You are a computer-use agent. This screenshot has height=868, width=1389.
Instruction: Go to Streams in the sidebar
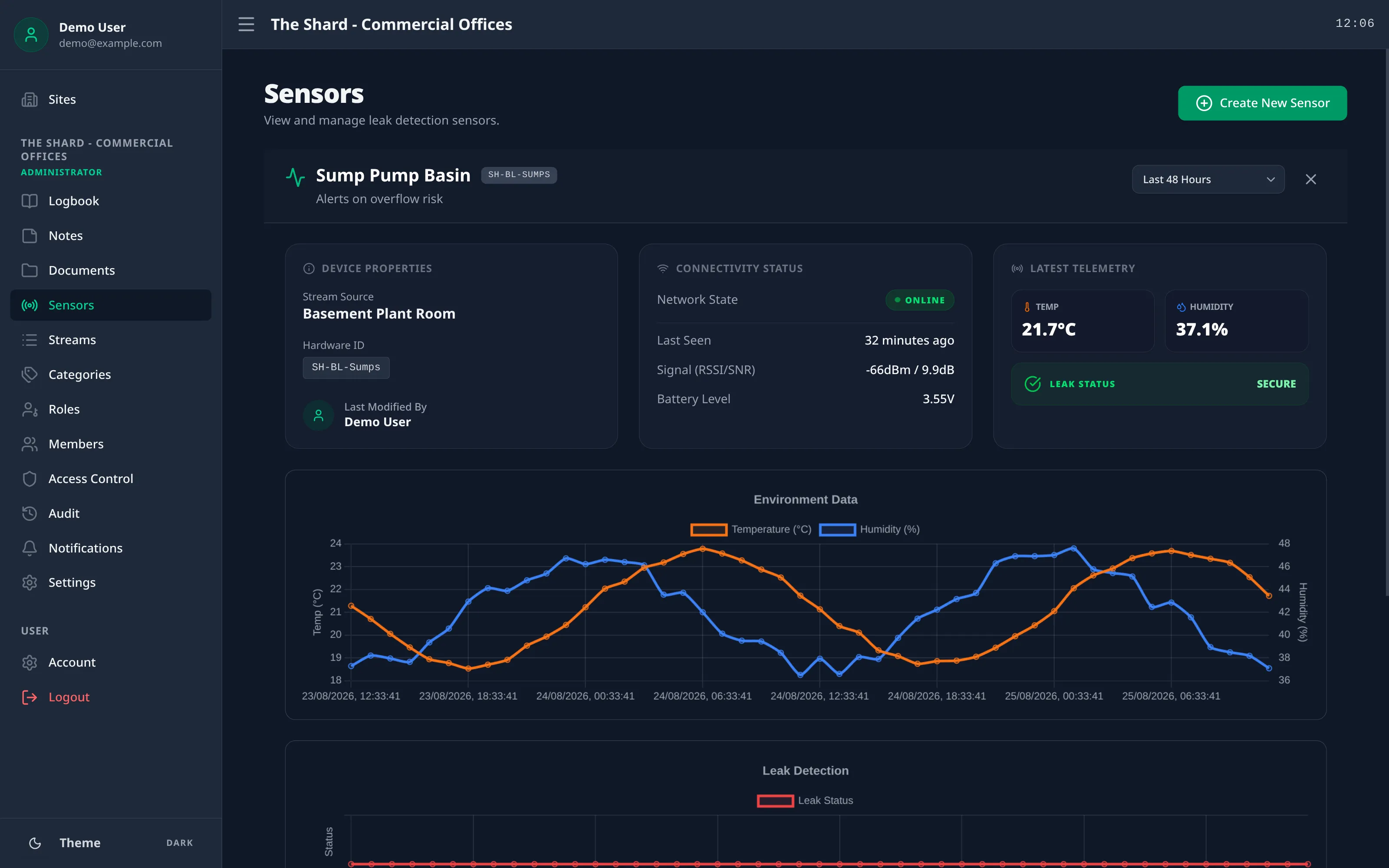tap(111, 340)
